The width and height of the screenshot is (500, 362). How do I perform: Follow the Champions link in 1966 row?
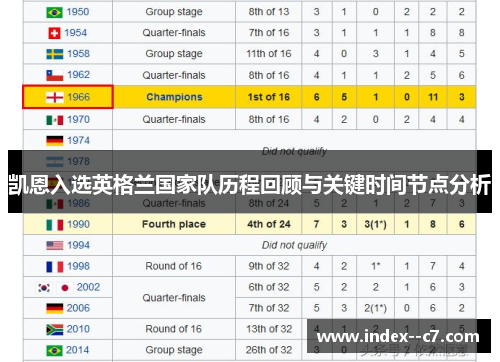(x=174, y=97)
